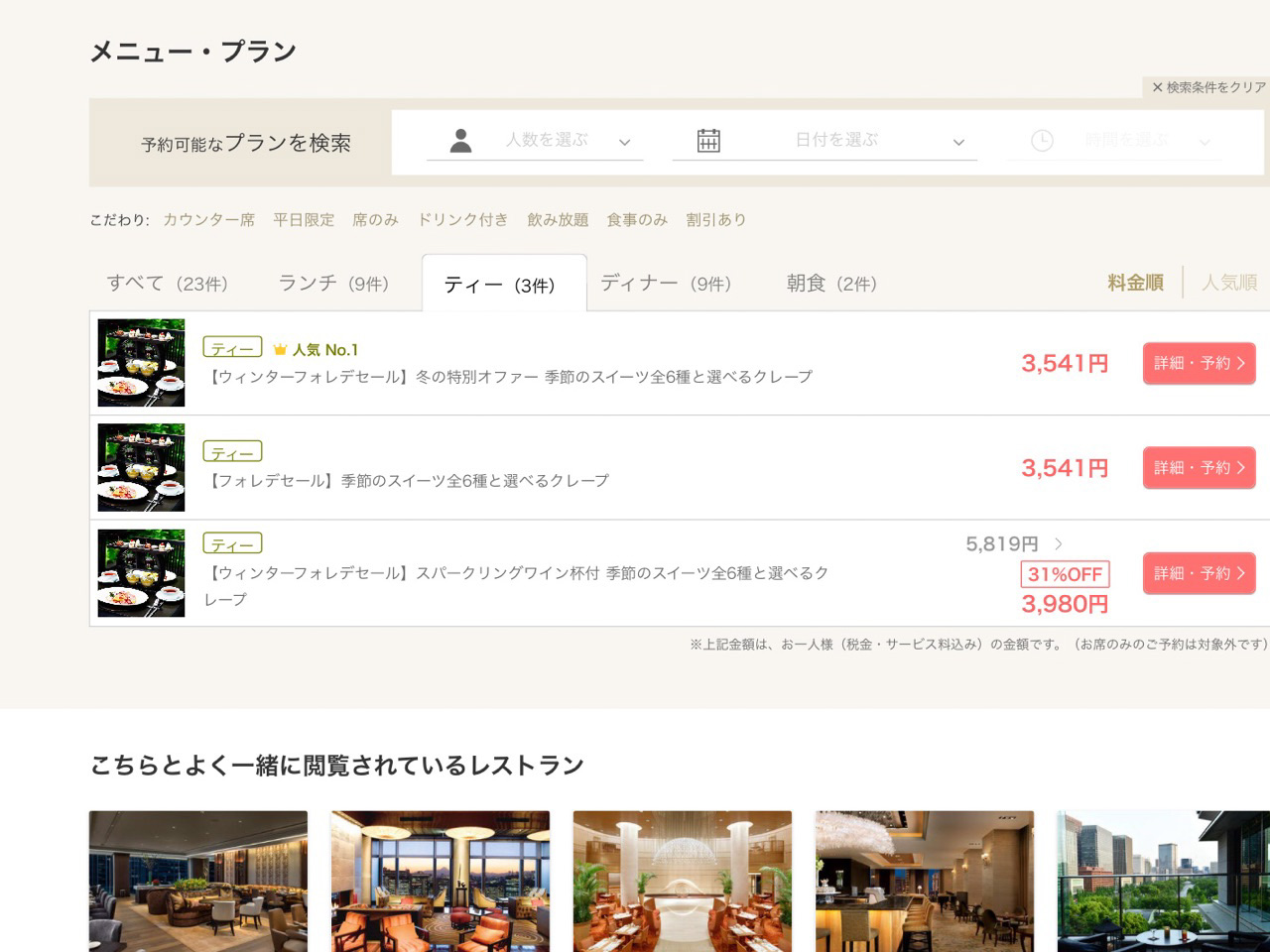
Task: Toggle the ドリンク付き filter
Action: (x=462, y=219)
